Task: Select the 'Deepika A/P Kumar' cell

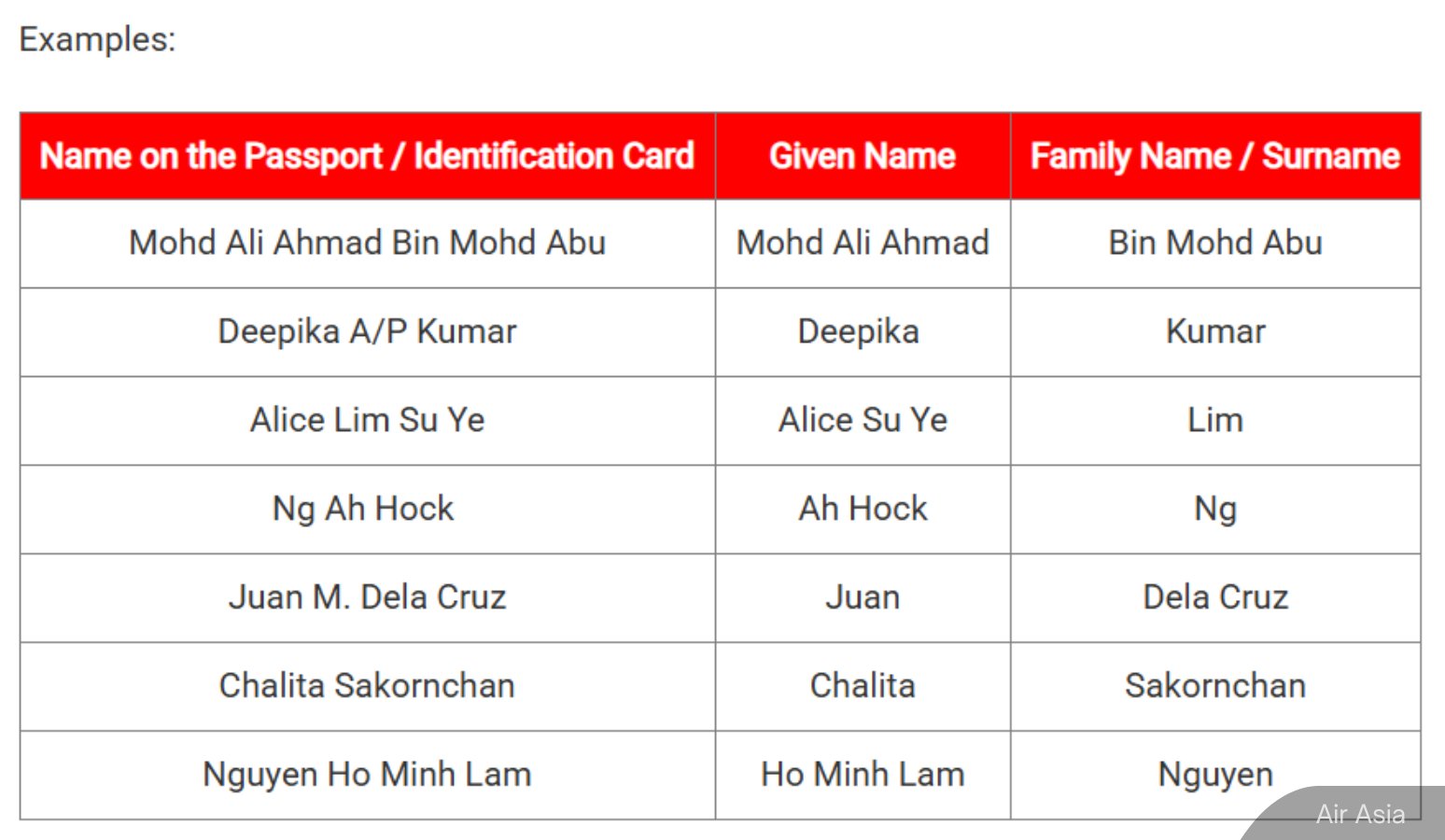Action: [x=368, y=332]
